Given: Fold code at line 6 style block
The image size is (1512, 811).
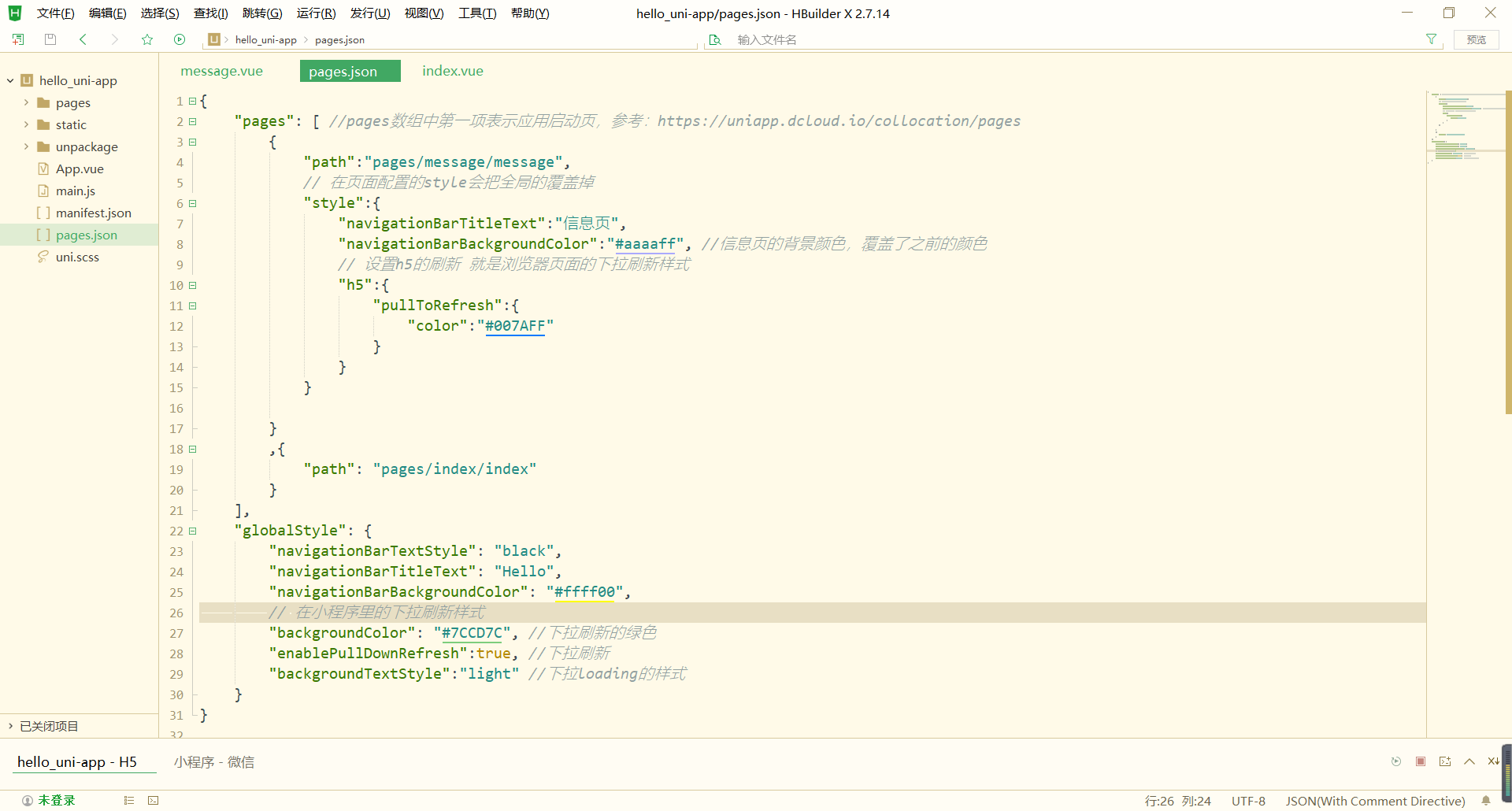Looking at the screenshot, I should coord(192,204).
